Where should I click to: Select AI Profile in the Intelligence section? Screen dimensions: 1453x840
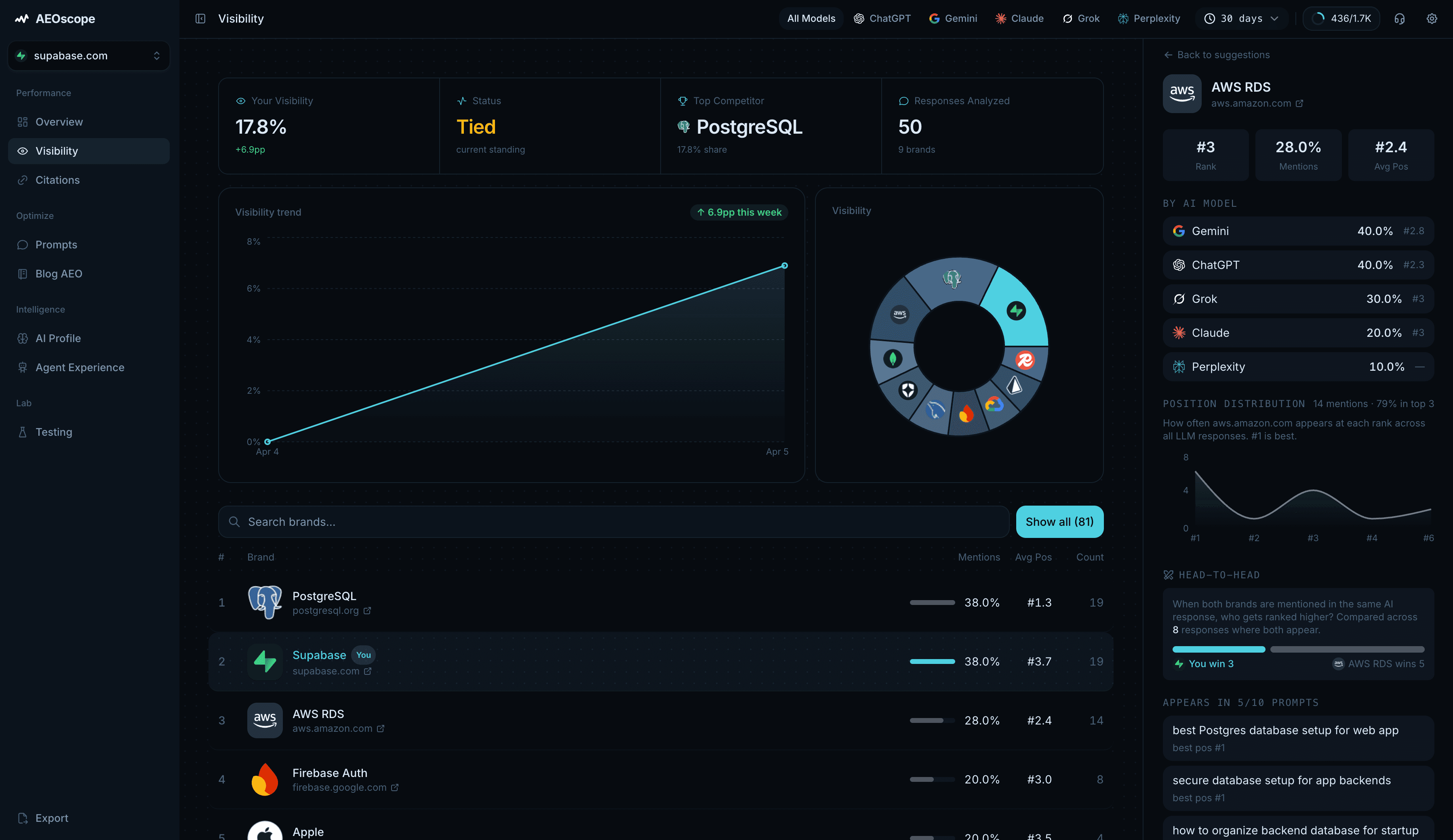tap(58, 338)
